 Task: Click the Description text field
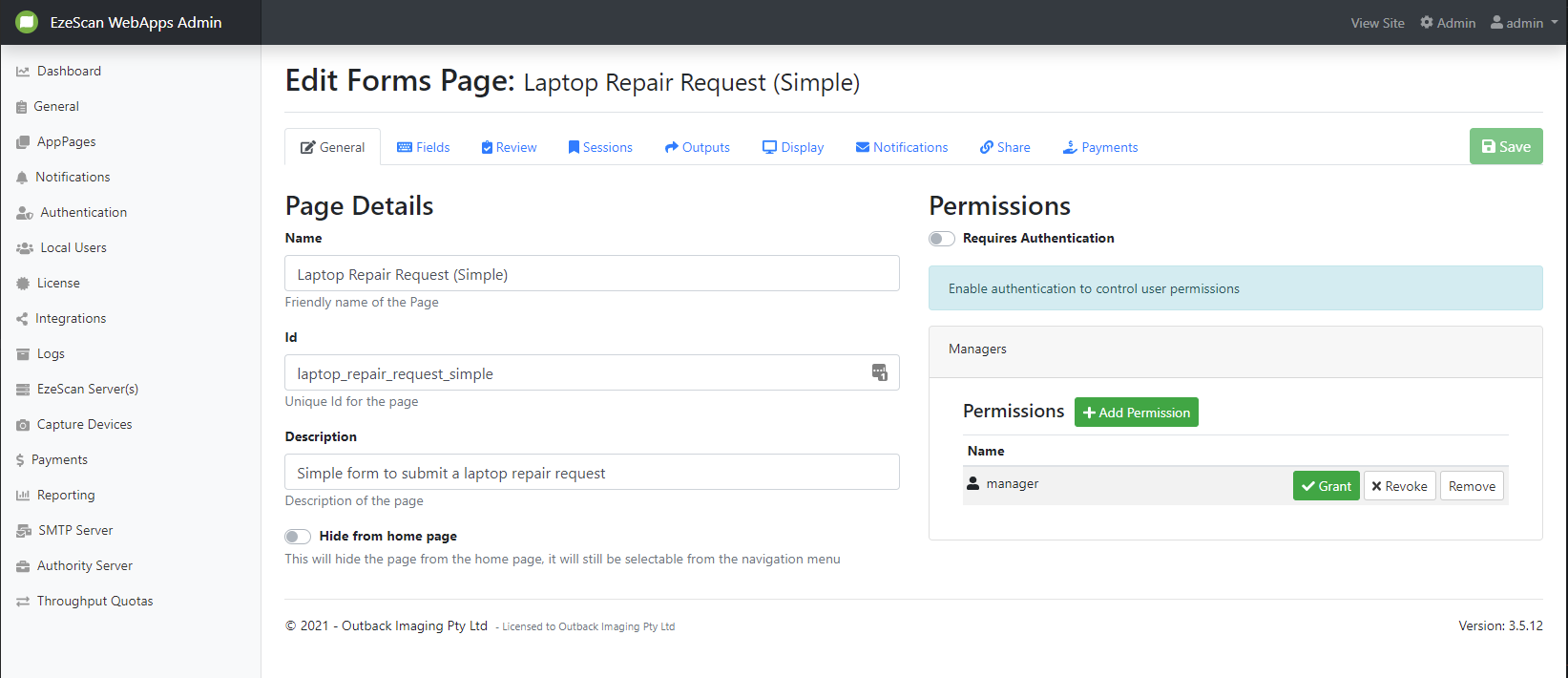pos(592,473)
